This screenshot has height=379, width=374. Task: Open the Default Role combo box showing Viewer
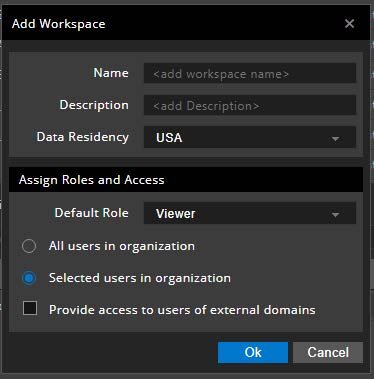click(250, 213)
